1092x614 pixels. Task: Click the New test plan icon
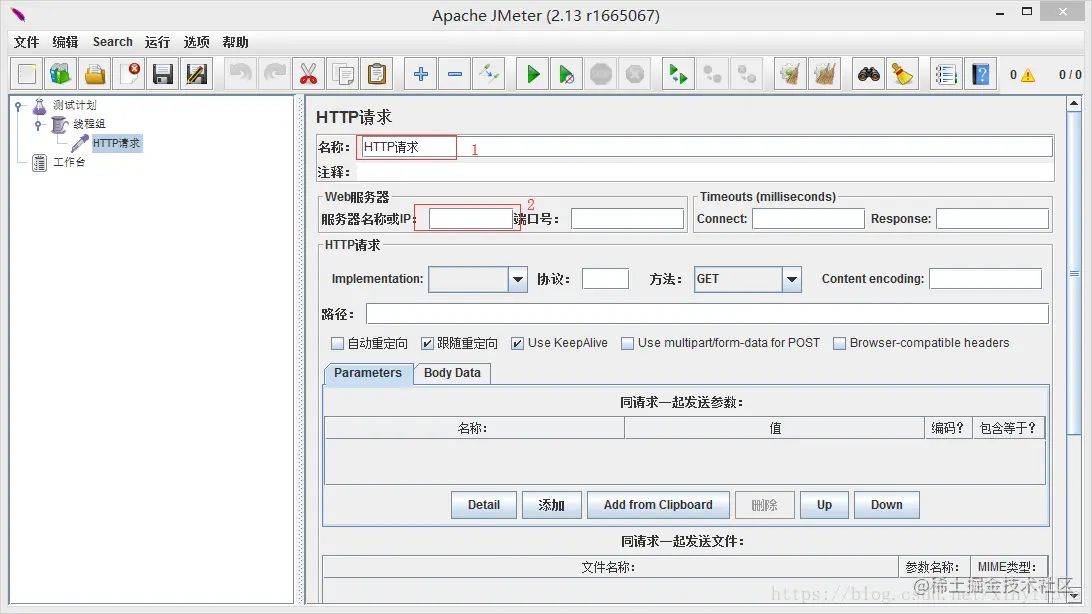(26, 74)
